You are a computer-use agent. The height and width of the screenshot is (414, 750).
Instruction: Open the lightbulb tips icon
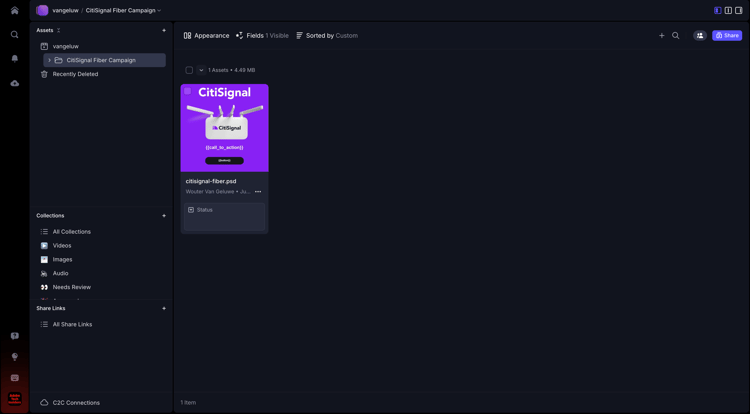[x=14, y=357]
